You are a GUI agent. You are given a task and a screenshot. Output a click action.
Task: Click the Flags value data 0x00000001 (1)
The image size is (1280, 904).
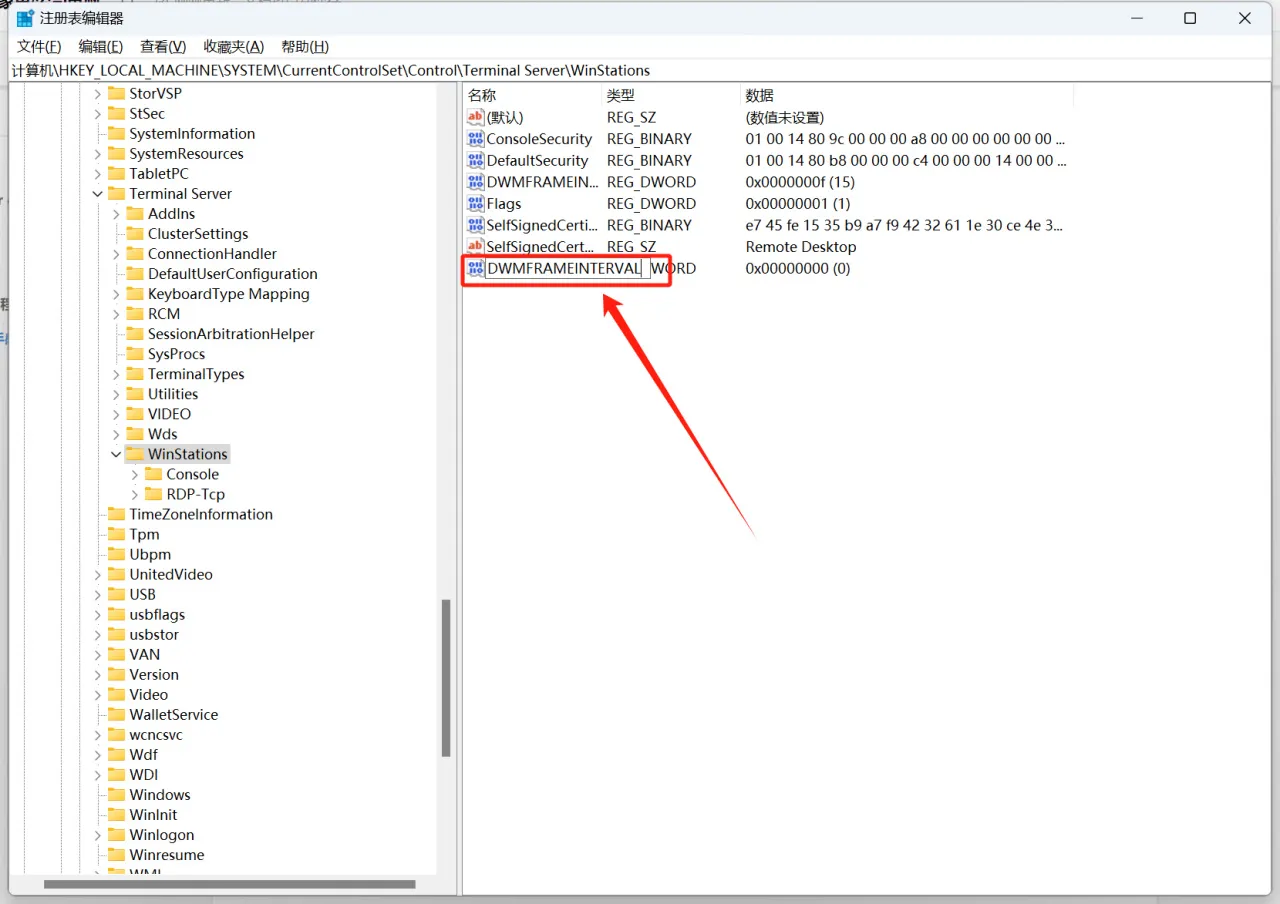pyautogui.click(x=798, y=204)
